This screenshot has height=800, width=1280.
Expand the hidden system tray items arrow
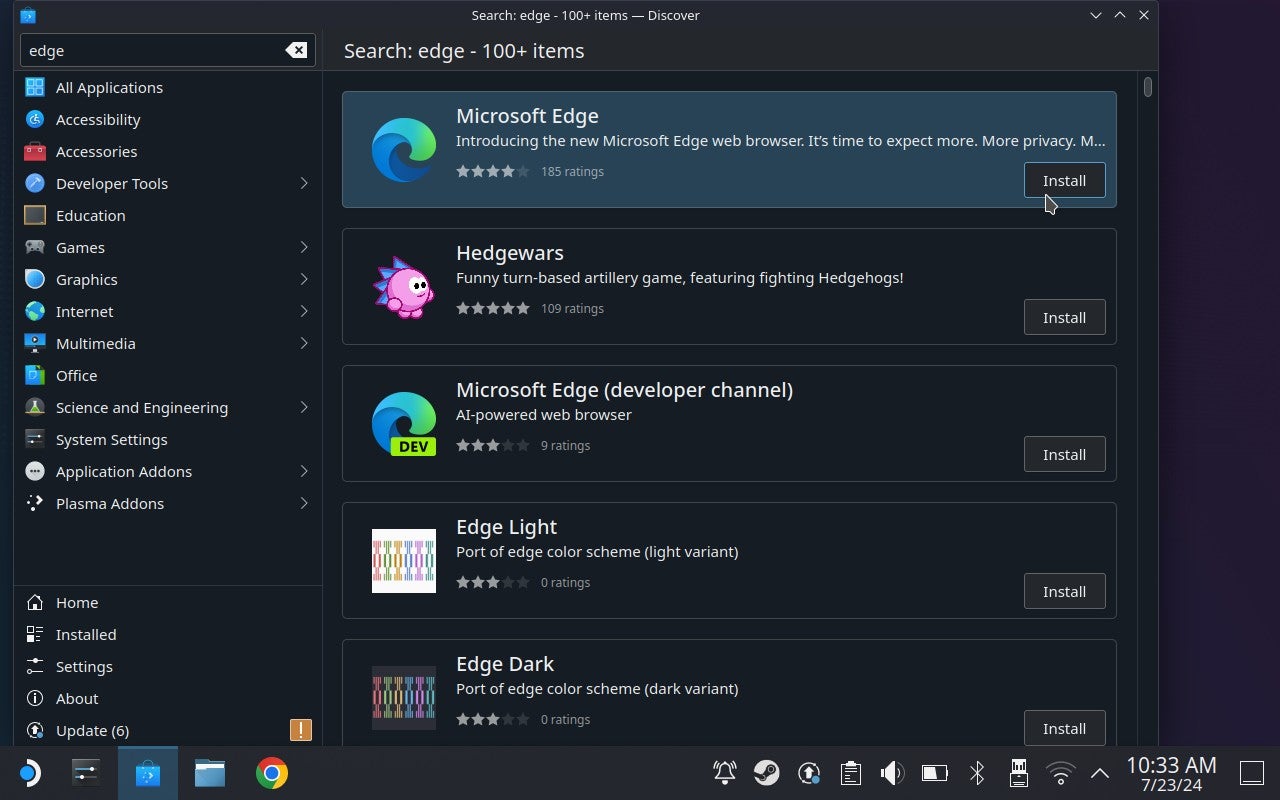tap(1099, 772)
